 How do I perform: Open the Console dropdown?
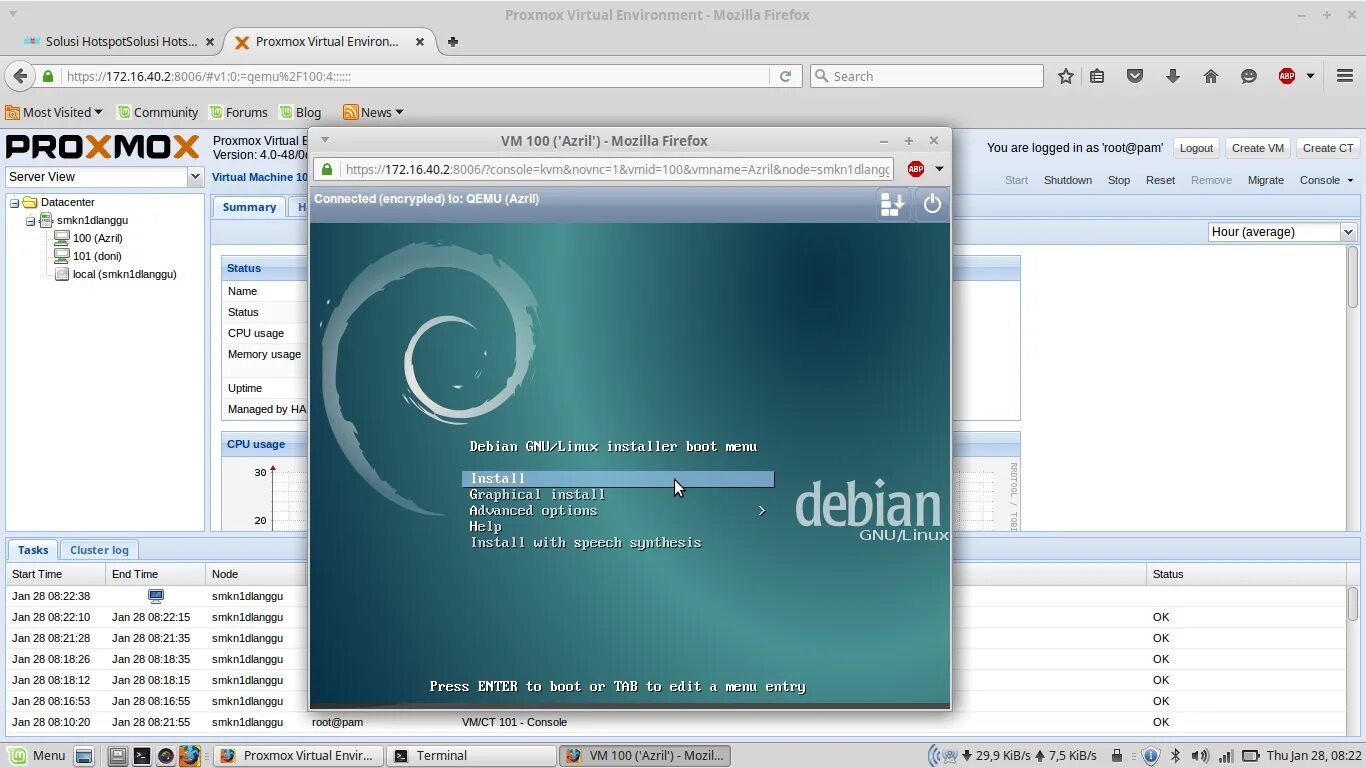click(1326, 180)
